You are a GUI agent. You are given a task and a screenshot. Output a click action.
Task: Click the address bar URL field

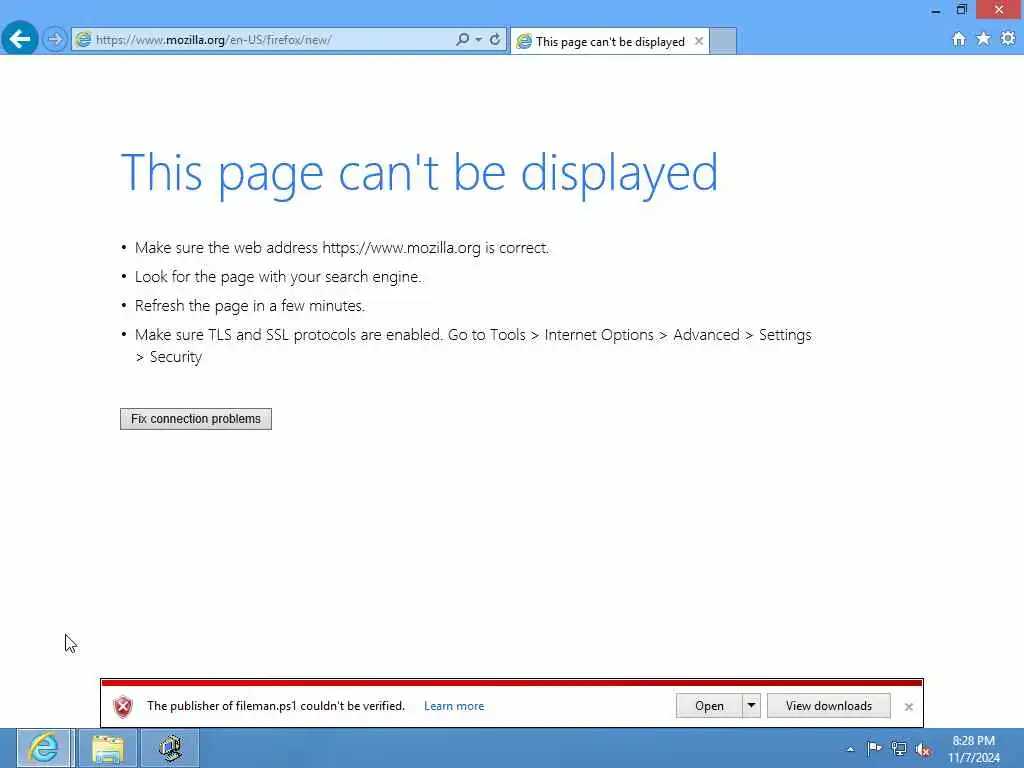[271, 40]
